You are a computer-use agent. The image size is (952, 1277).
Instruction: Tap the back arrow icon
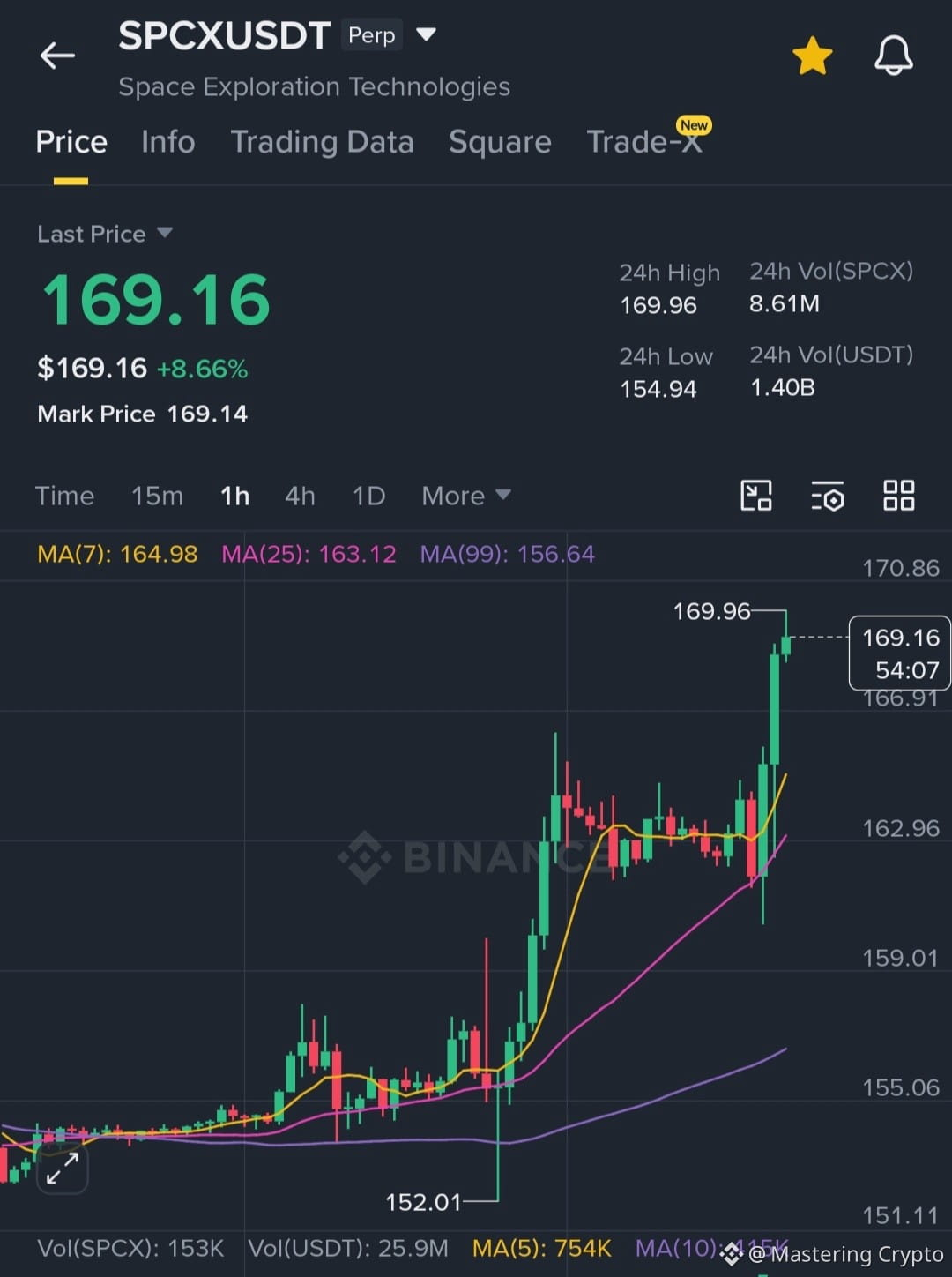pyautogui.click(x=58, y=56)
